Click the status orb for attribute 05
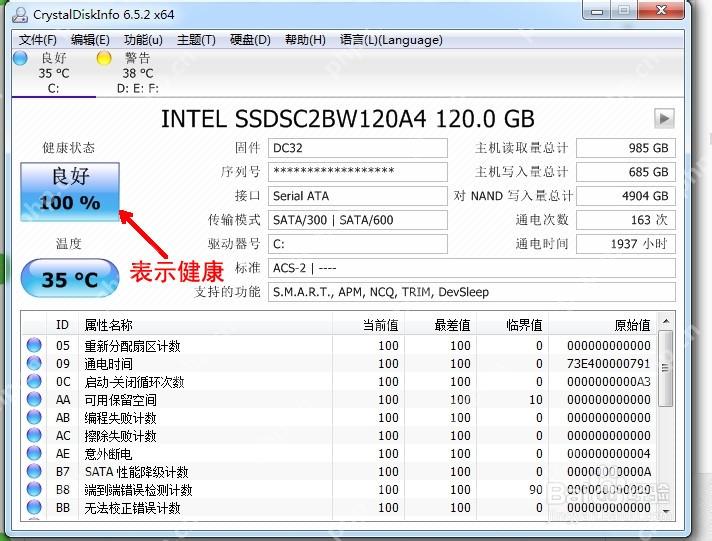 pyautogui.click(x=34, y=345)
